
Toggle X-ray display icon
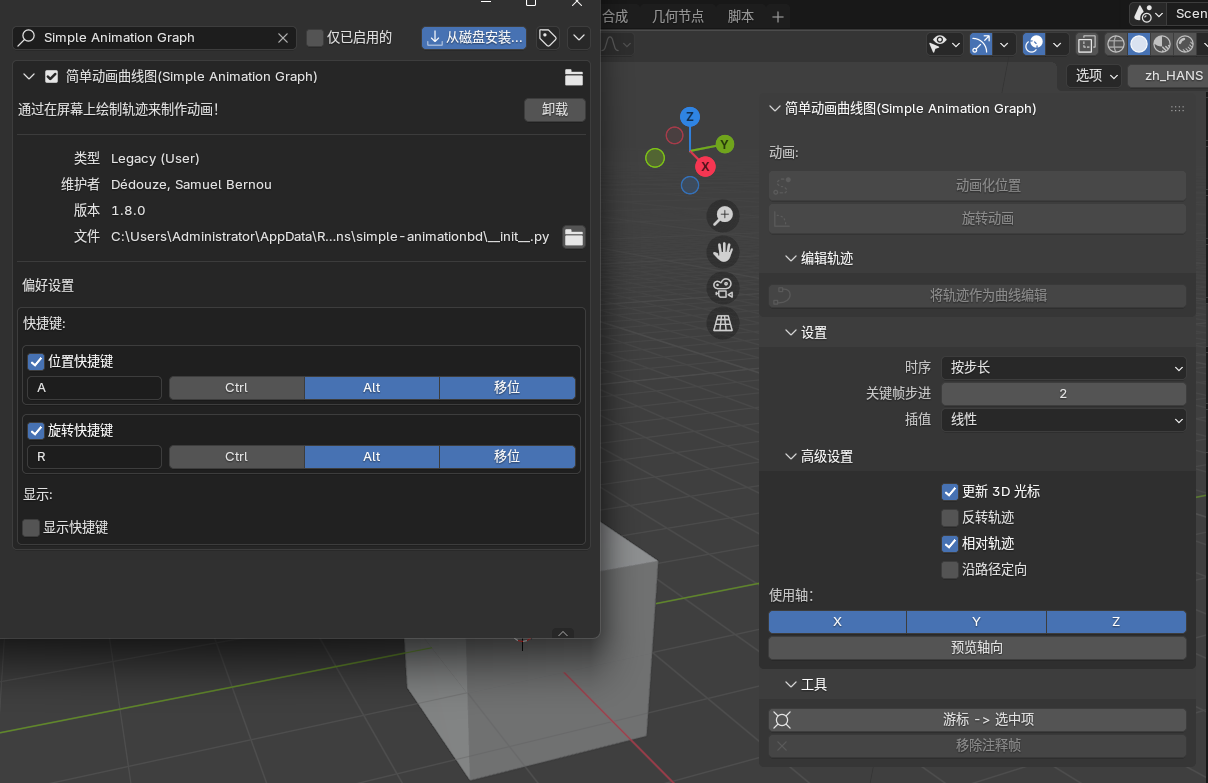coord(1087,44)
